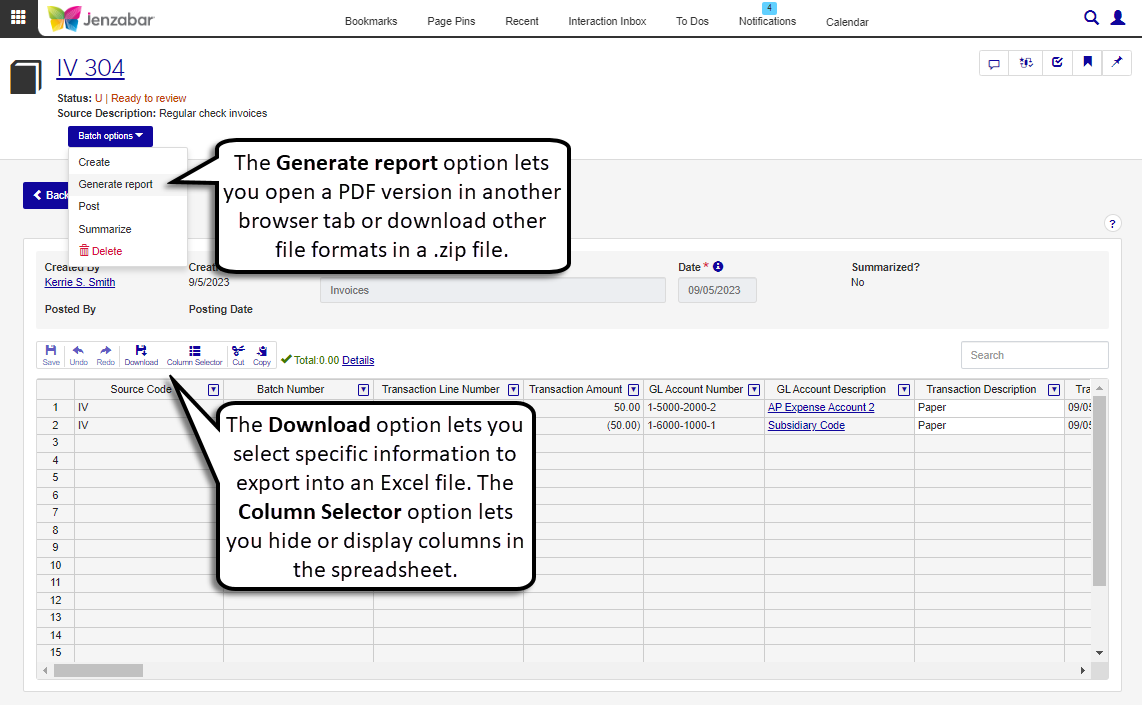Click the Copy icon in grid toolbar
This screenshot has height=705, width=1142.
click(x=262, y=355)
